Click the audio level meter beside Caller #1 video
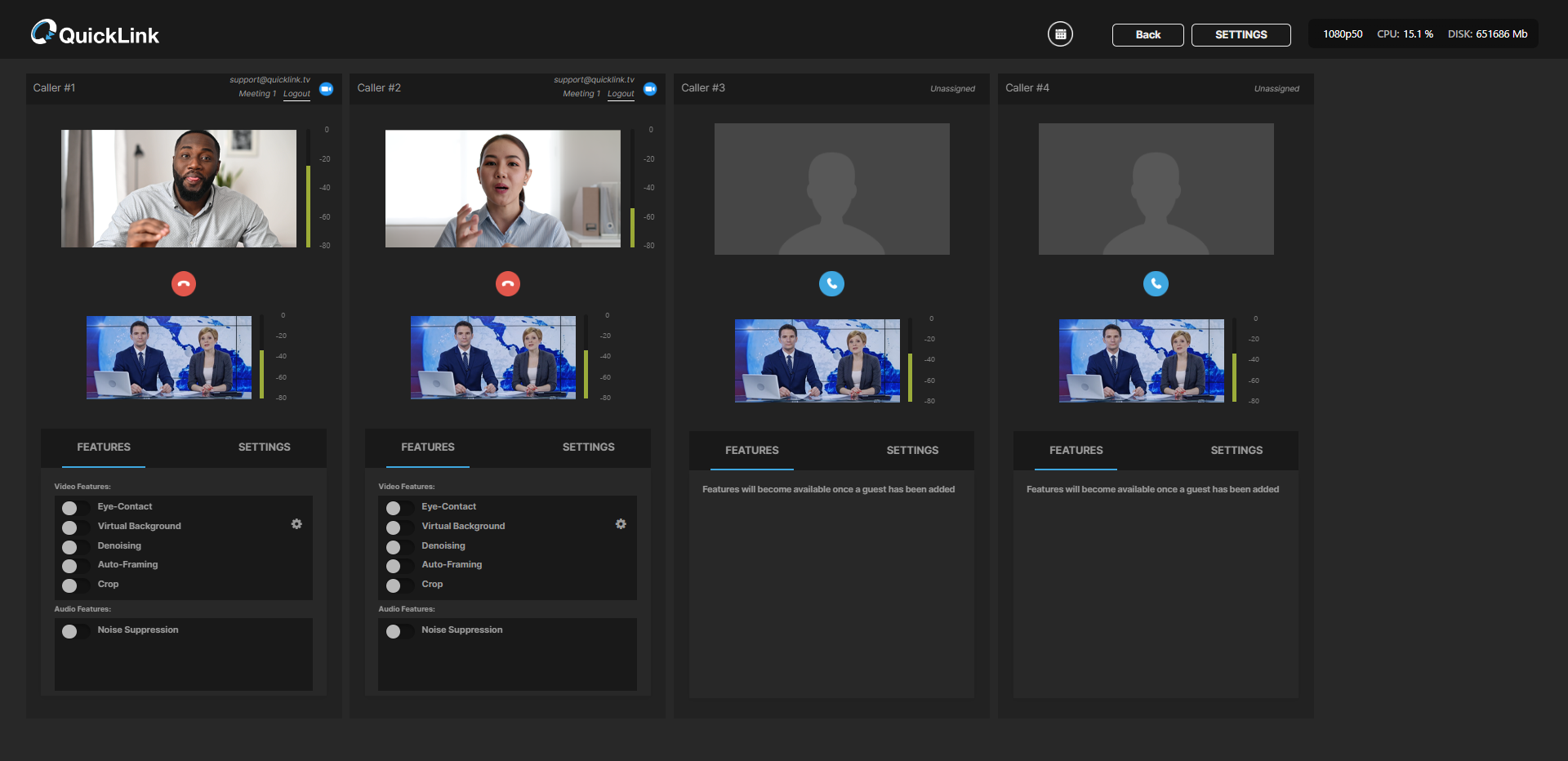The width and height of the screenshot is (1568, 761). (x=309, y=188)
